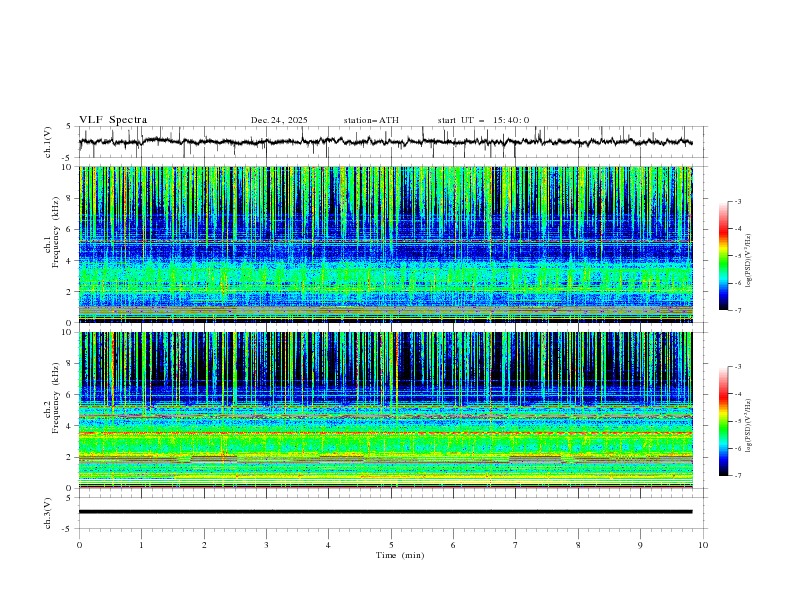This screenshot has width=792, height=612.
Task: Select the 5 minute tick on time axis
Action: coord(391,544)
